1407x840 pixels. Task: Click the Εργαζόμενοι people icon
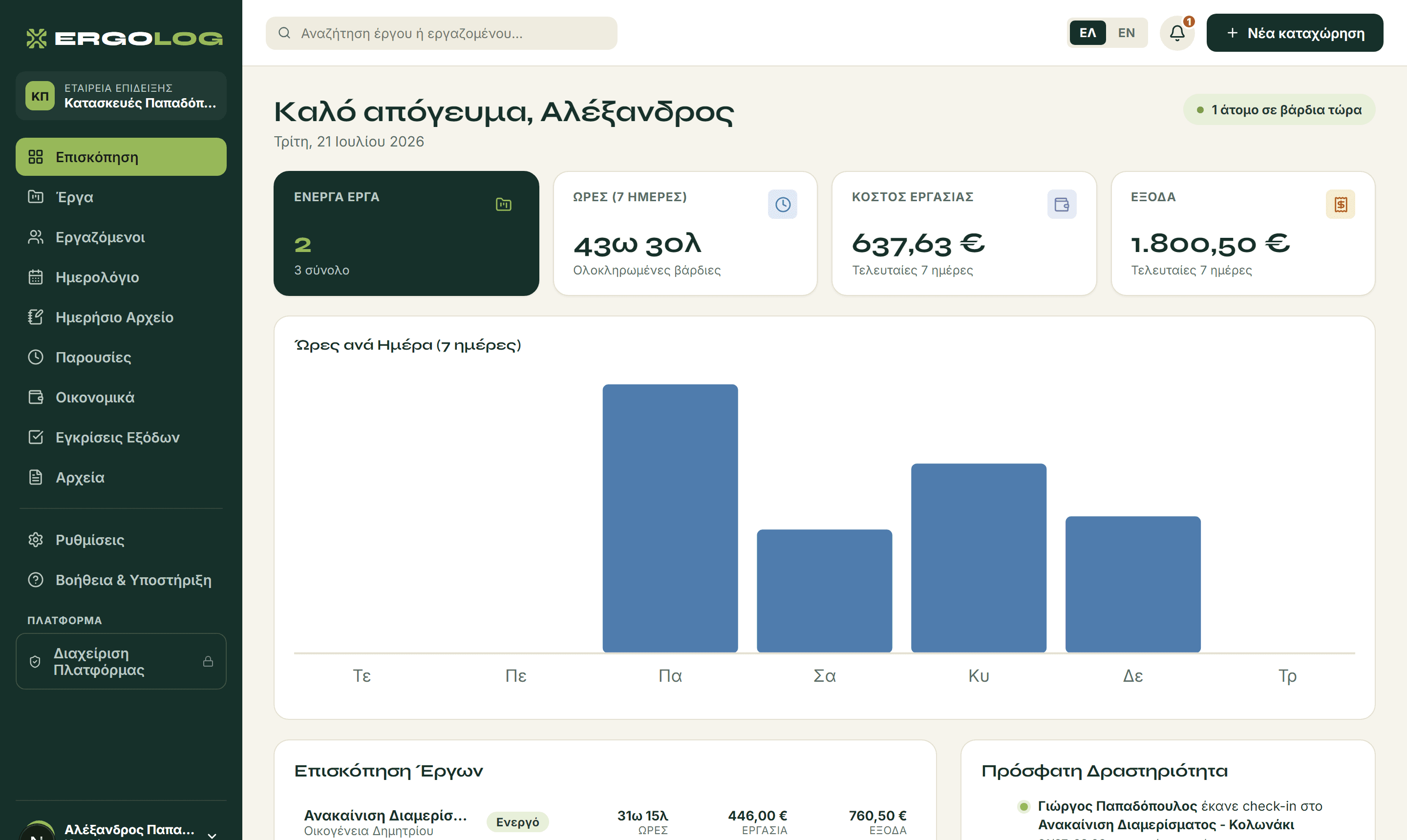(36, 237)
